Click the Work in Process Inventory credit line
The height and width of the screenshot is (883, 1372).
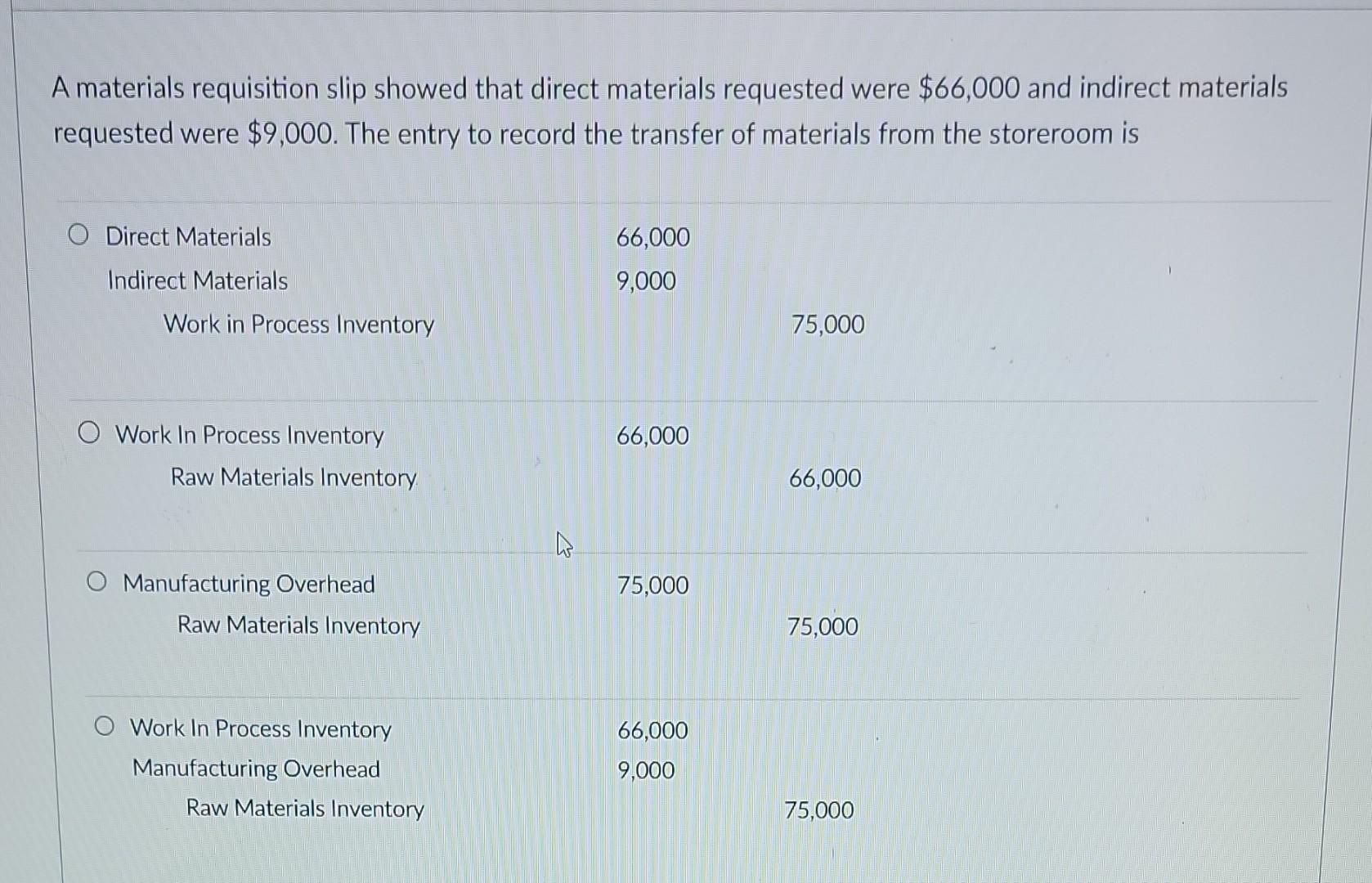pos(298,325)
